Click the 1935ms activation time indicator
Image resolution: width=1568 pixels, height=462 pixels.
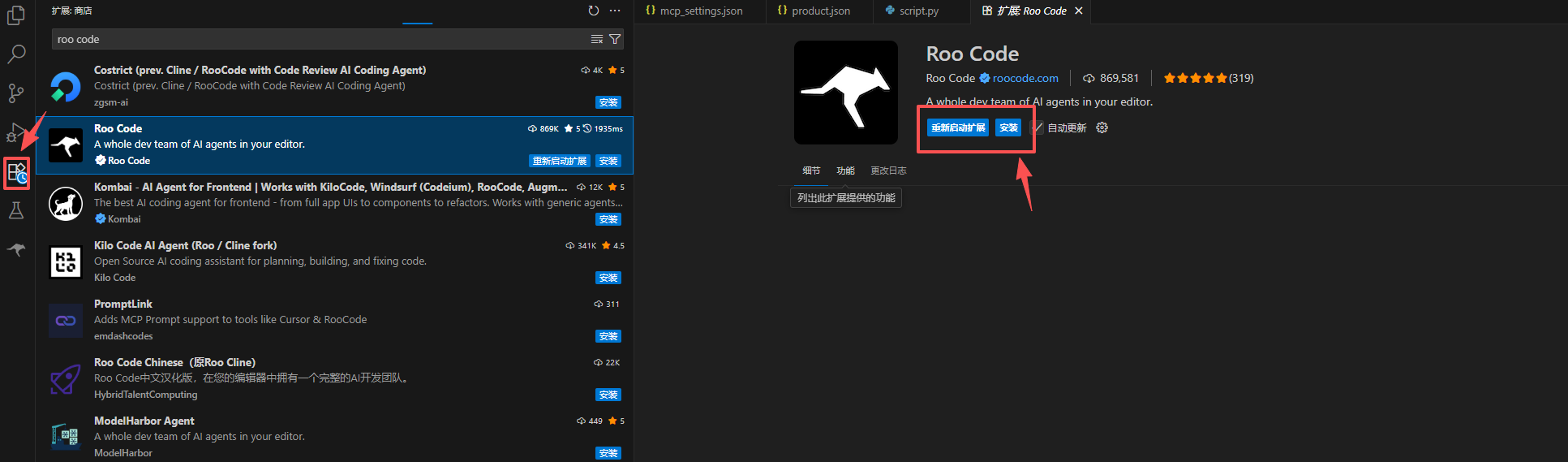pos(603,128)
